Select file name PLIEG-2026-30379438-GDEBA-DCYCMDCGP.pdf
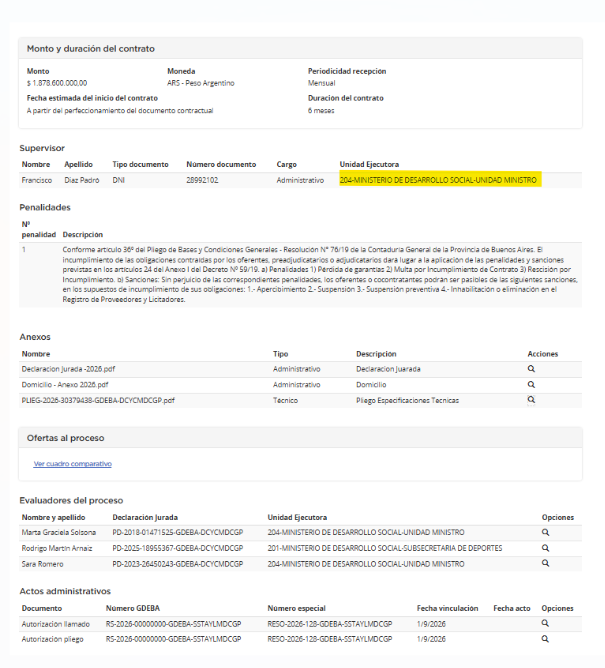The width and height of the screenshot is (605, 668). coord(98,400)
